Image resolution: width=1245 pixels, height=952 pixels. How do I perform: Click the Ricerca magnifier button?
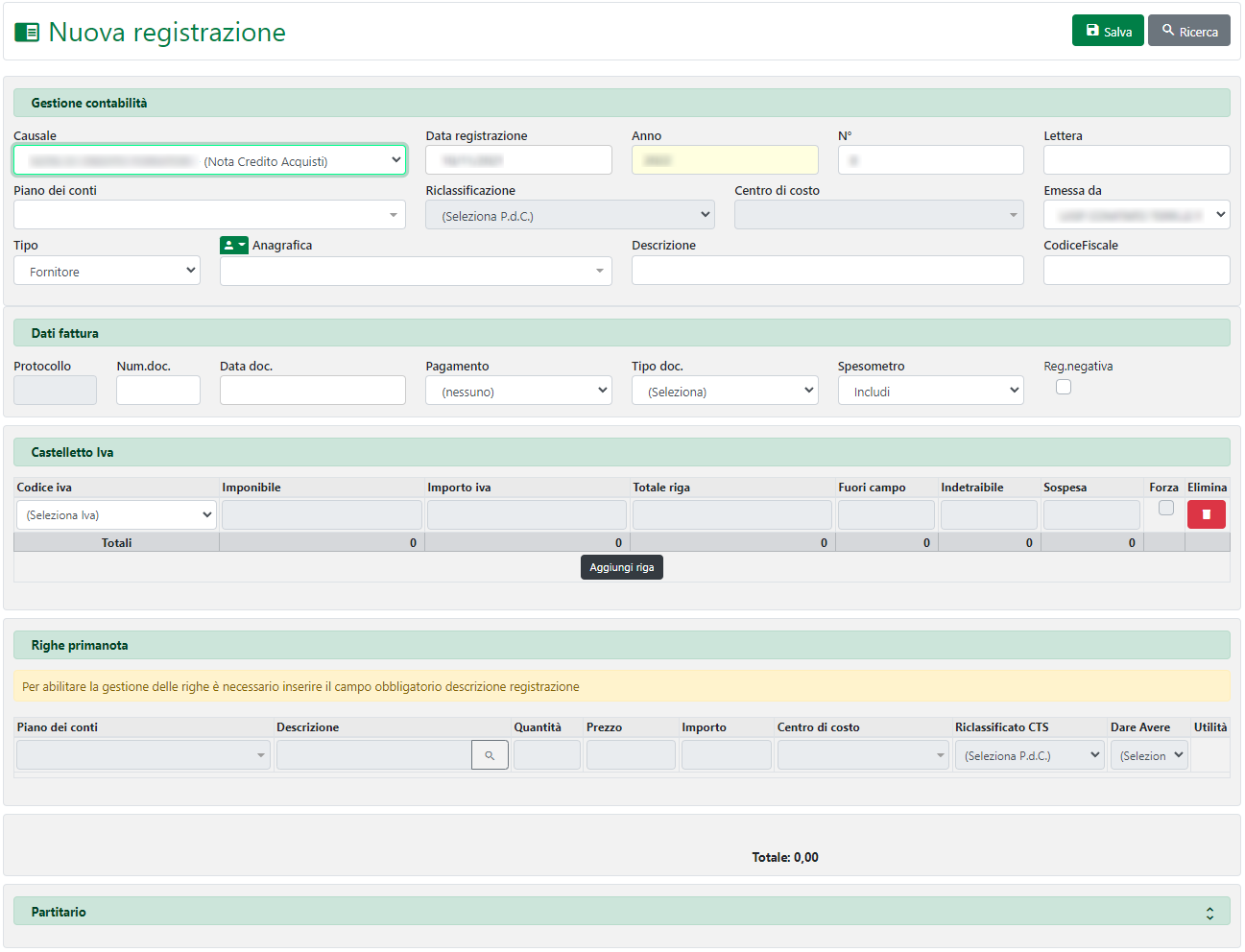(x=1188, y=31)
